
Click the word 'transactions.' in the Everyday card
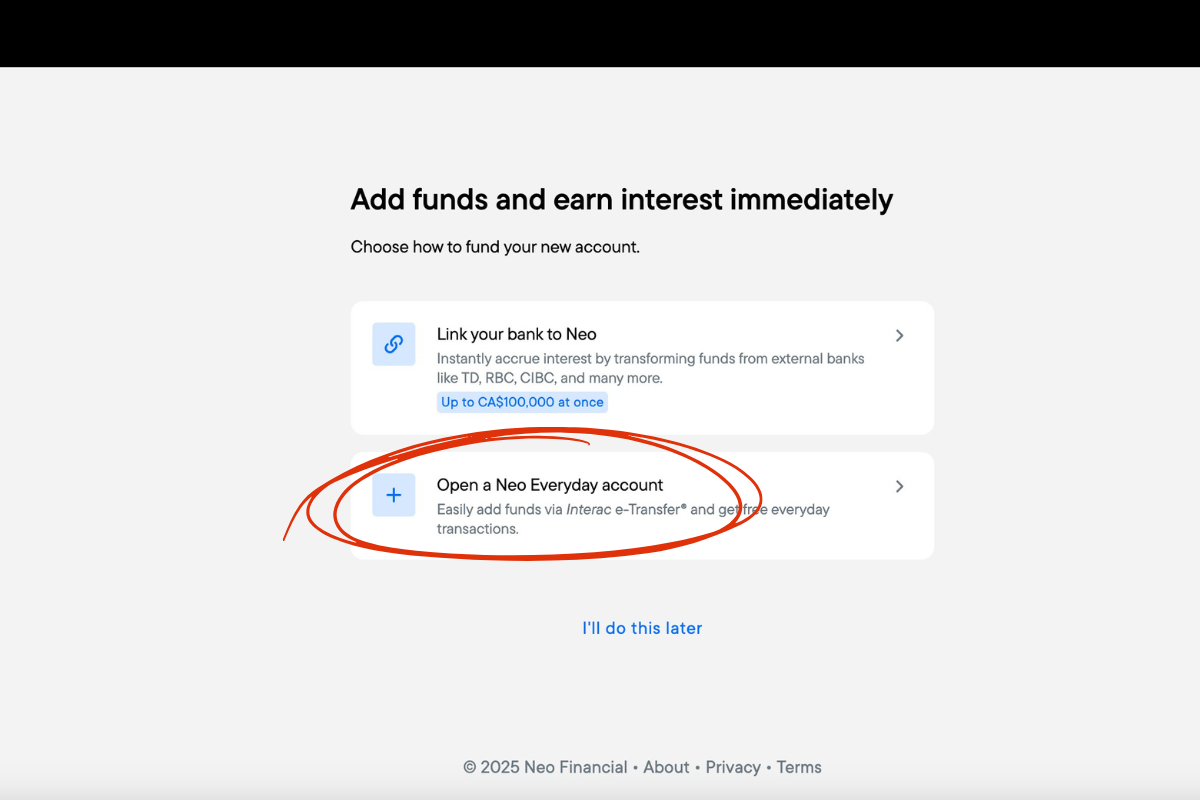[x=478, y=529]
